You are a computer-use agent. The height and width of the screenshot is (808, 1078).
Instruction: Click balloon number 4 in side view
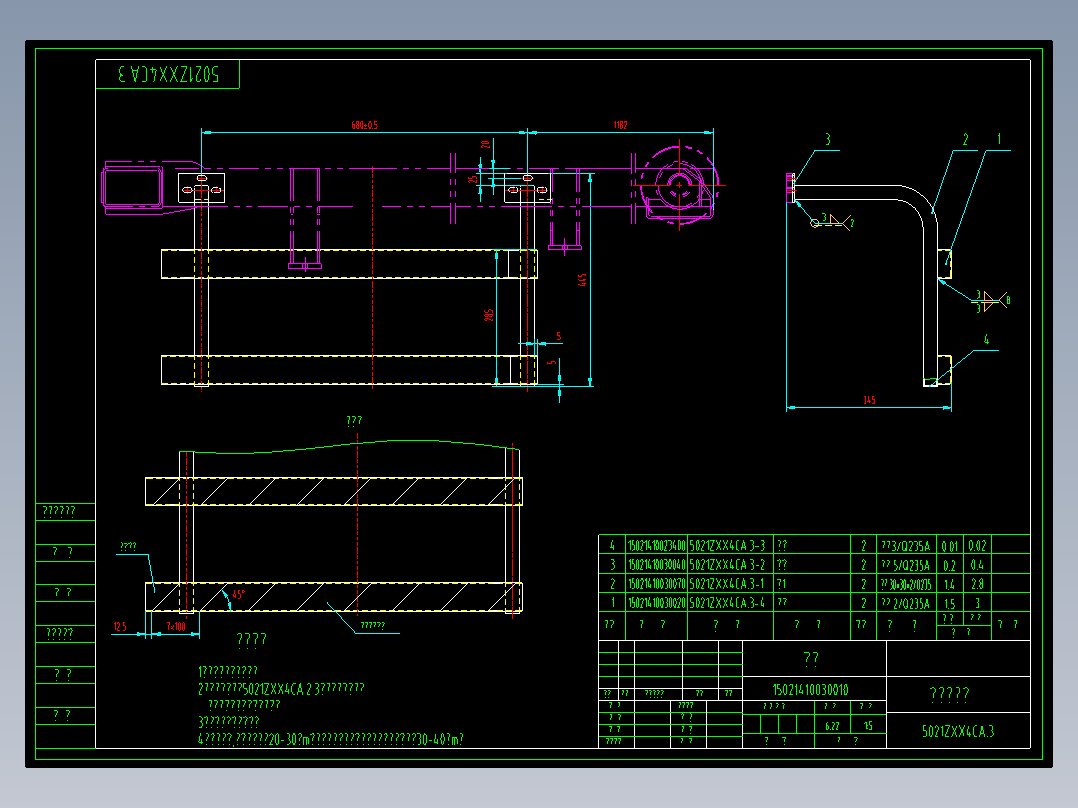[987, 340]
